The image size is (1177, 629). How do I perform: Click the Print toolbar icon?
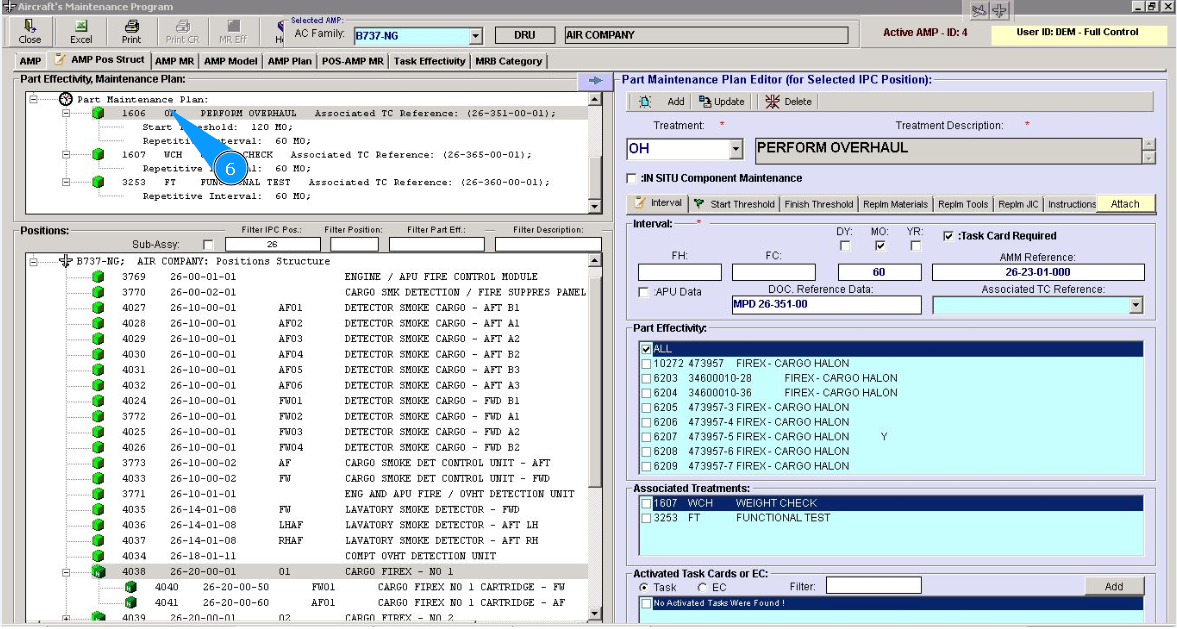click(x=131, y=27)
